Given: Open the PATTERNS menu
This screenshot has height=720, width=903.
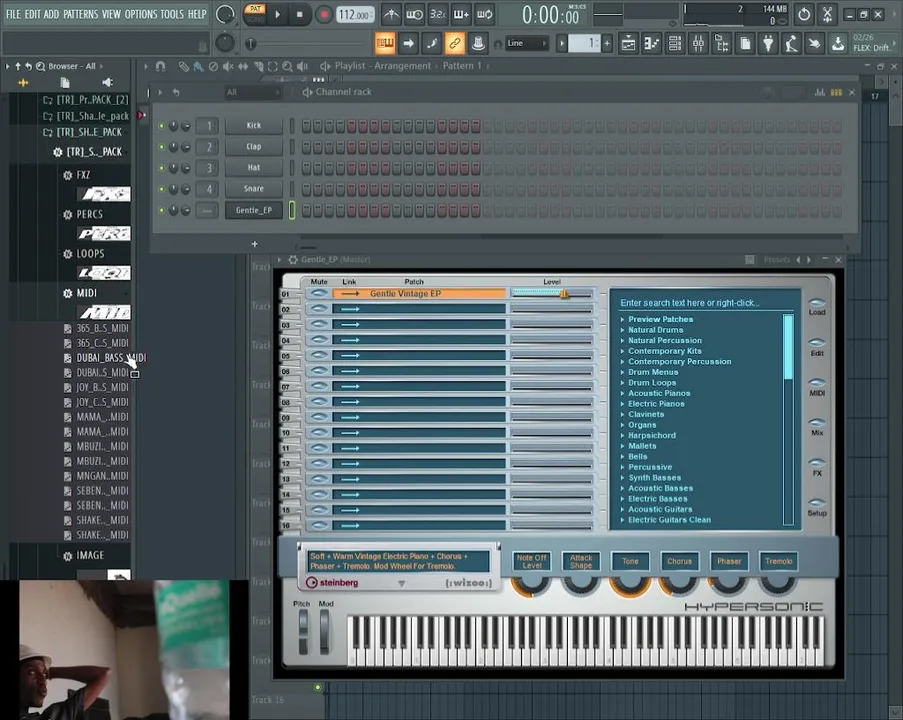Looking at the screenshot, I should tap(80, 14).
